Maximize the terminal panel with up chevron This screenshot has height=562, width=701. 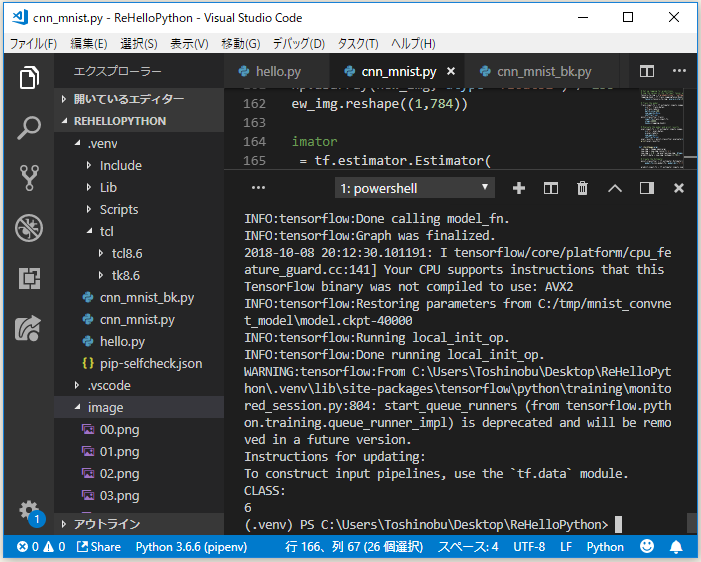coord(615,189)
